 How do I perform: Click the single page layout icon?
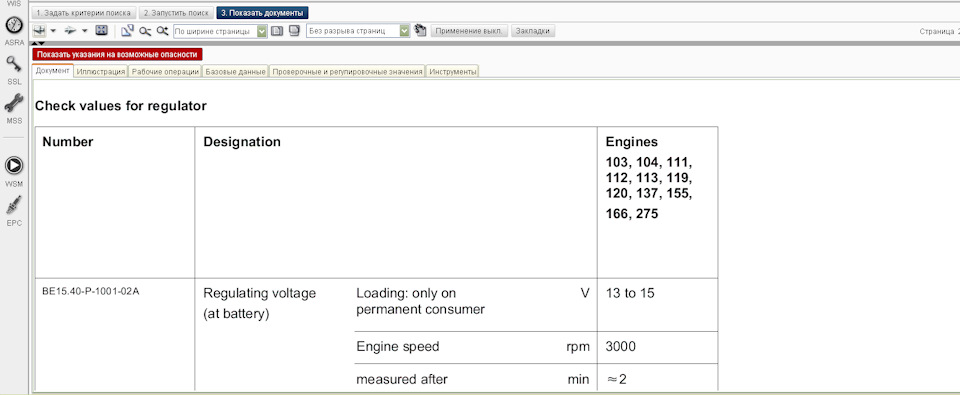[277, 31]
